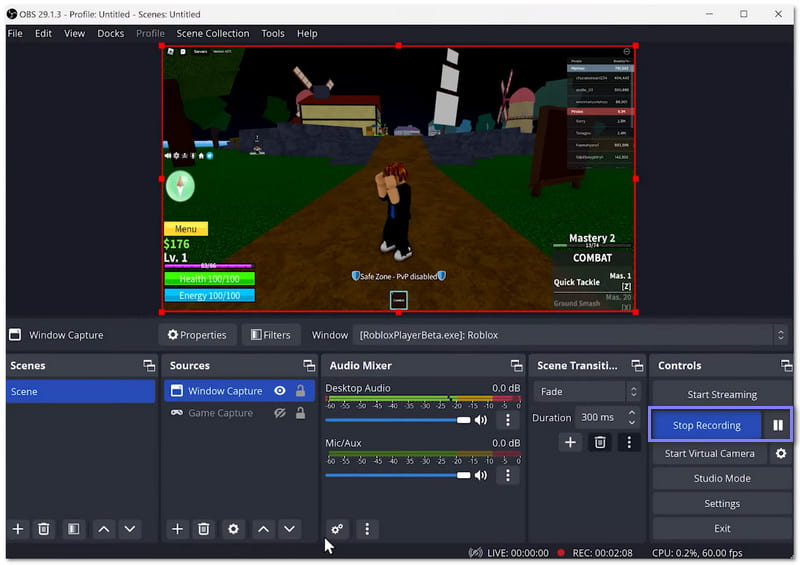Pop out the Sources dock icon
Viewport: 800px width, 565px height.
pyautogui.click(x=309, y=365)
